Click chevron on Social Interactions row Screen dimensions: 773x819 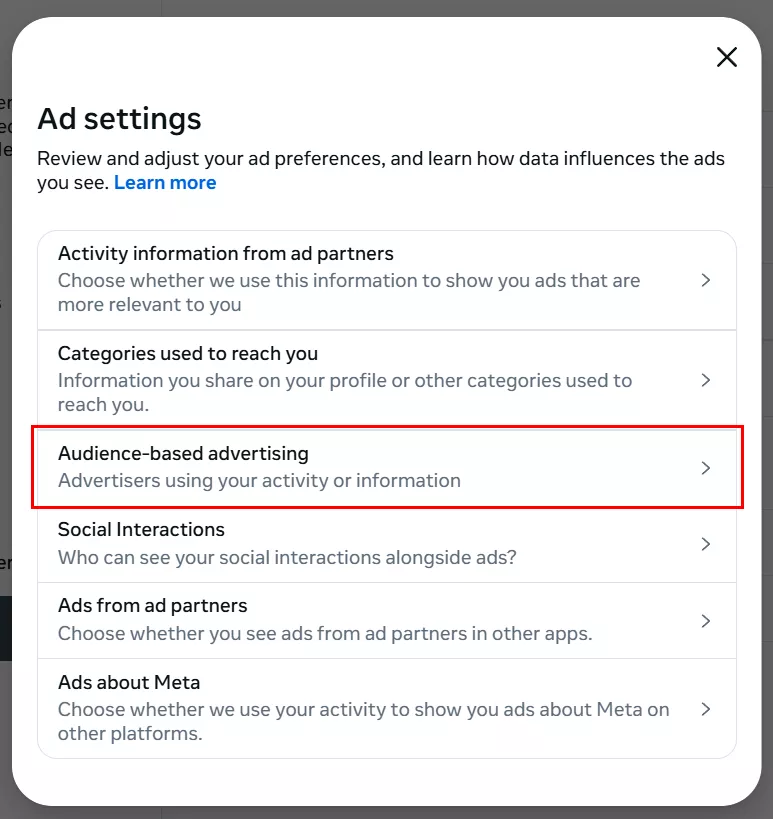coord(706,544)
